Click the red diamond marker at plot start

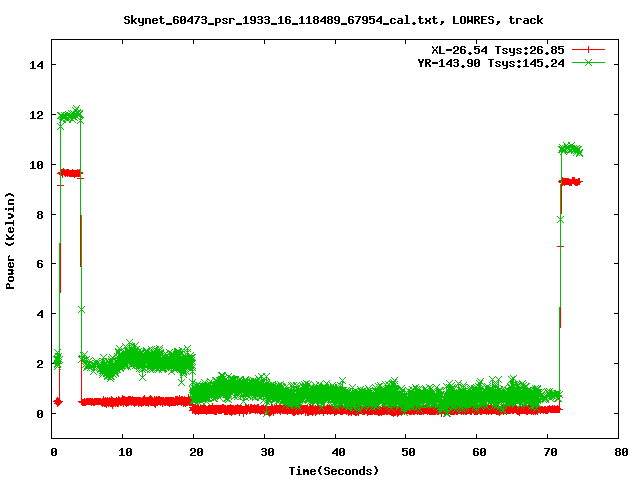[58, 401]
